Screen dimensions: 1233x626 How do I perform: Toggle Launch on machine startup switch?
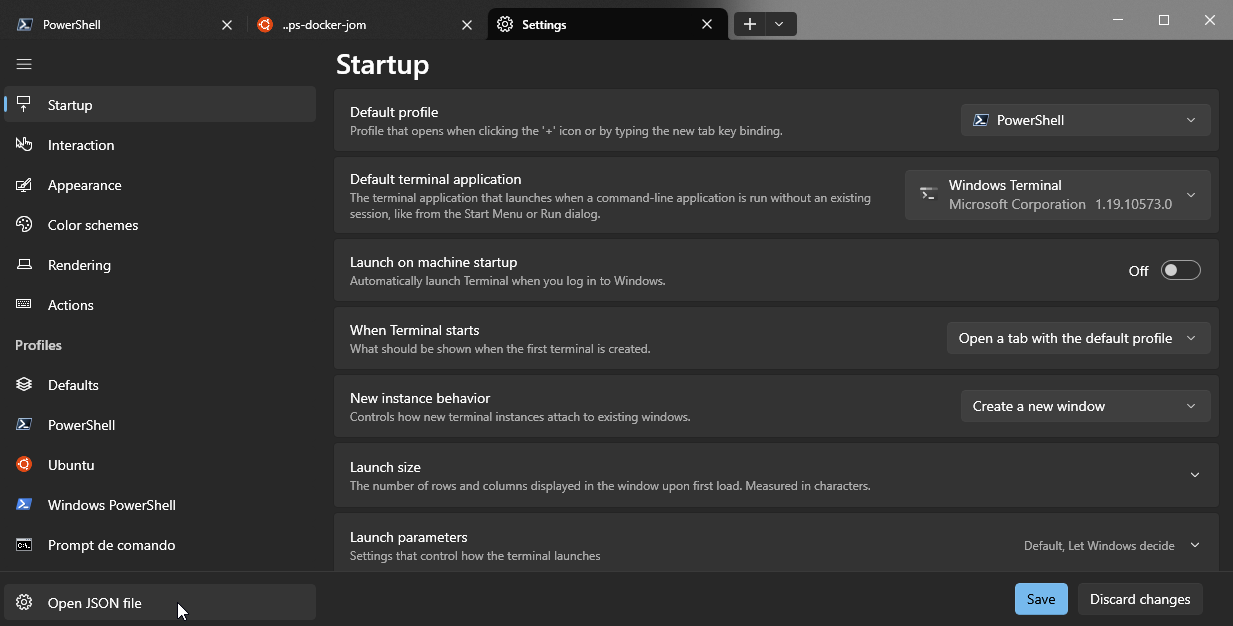(x=1180, y=271)
